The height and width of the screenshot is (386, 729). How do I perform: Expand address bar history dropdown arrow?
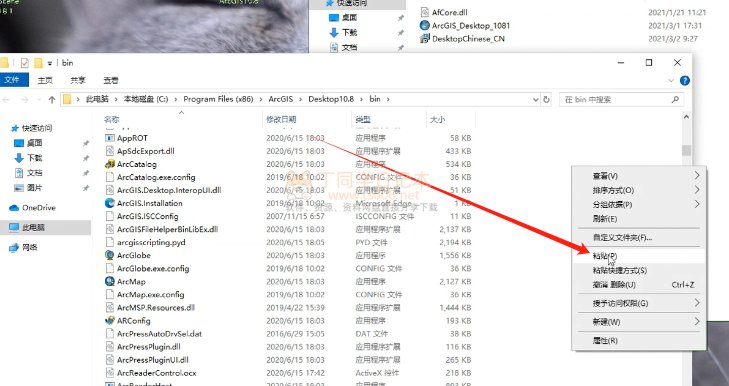tap(535, 100)
